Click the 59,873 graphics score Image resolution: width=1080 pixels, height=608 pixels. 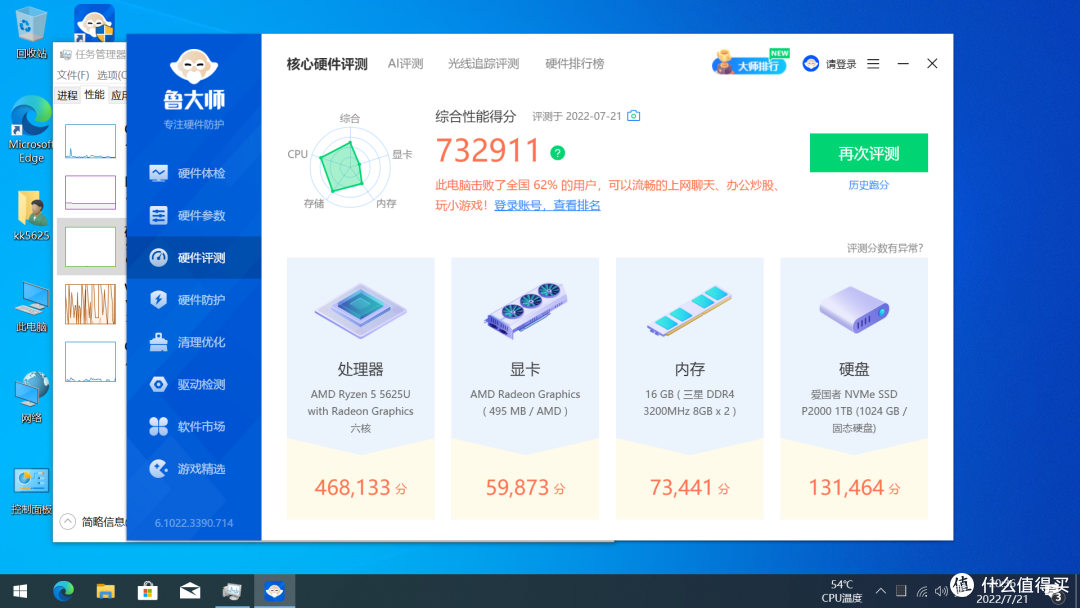[x=526, y=488]
